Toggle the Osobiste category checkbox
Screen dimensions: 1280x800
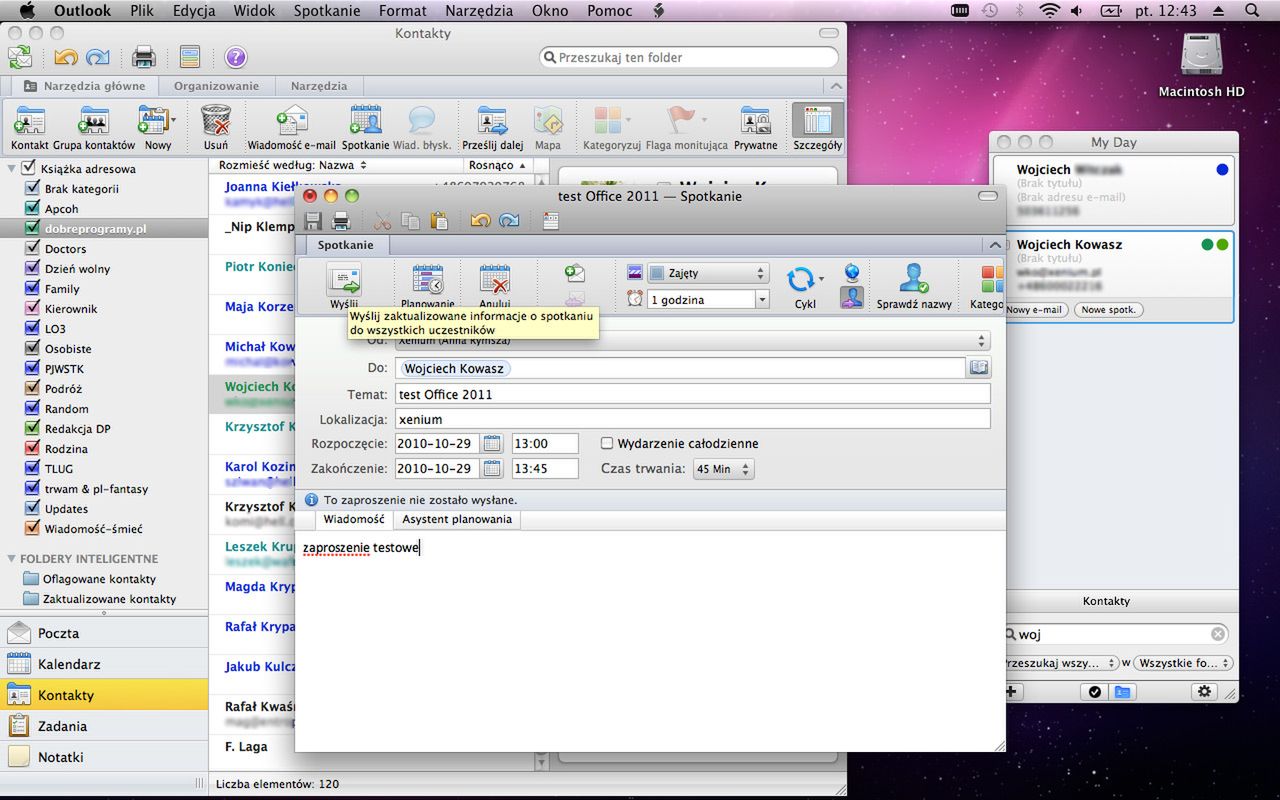[34, 348]
